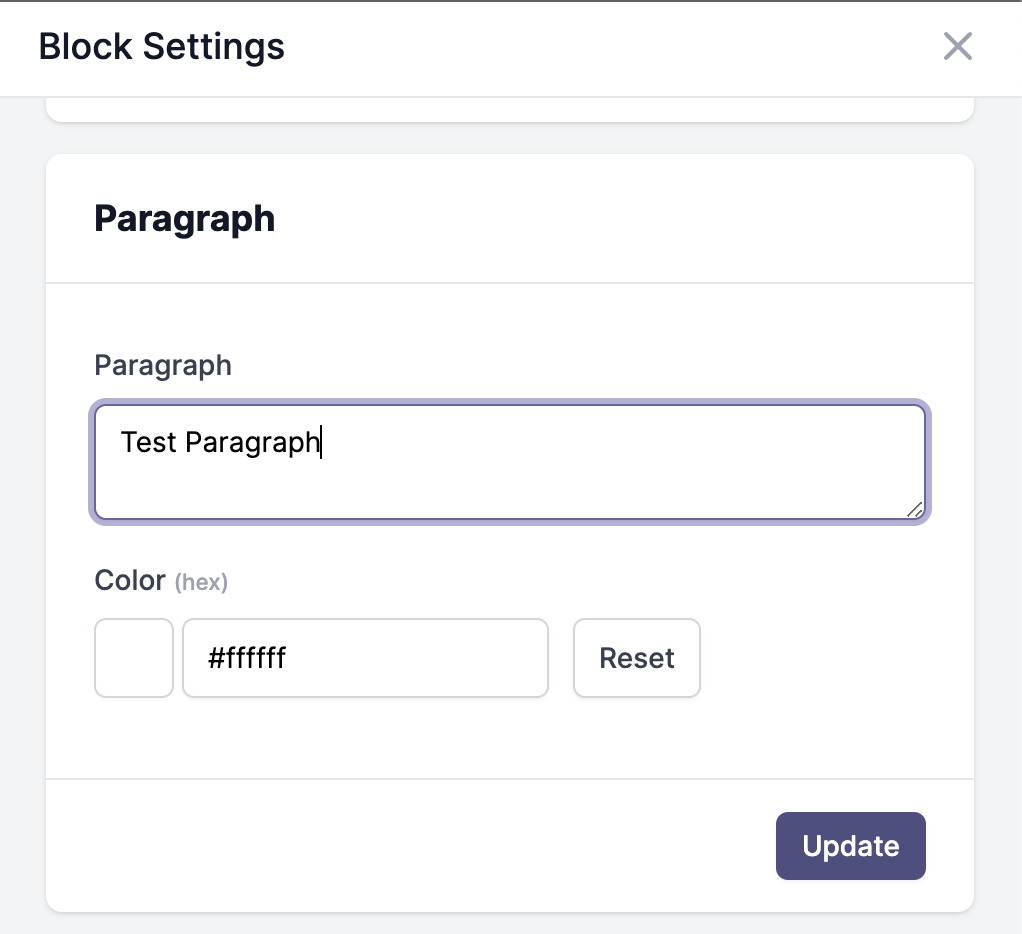Select the Paragraph field label above the textarea
The width and height of the screenshot is (1022, 934).
tap(163, 365)
